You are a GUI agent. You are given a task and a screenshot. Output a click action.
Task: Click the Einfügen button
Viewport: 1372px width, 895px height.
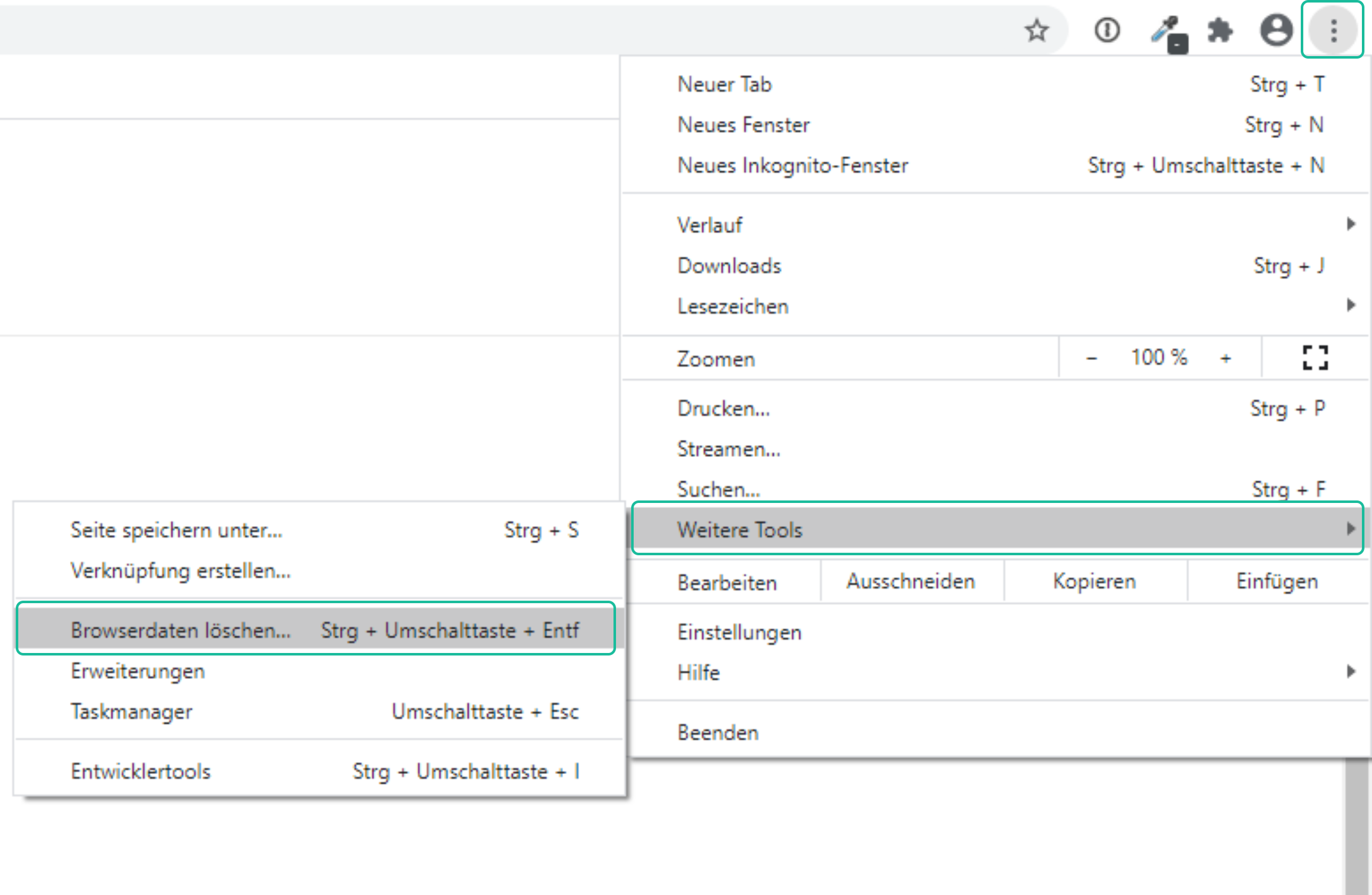pos(1277,582)
